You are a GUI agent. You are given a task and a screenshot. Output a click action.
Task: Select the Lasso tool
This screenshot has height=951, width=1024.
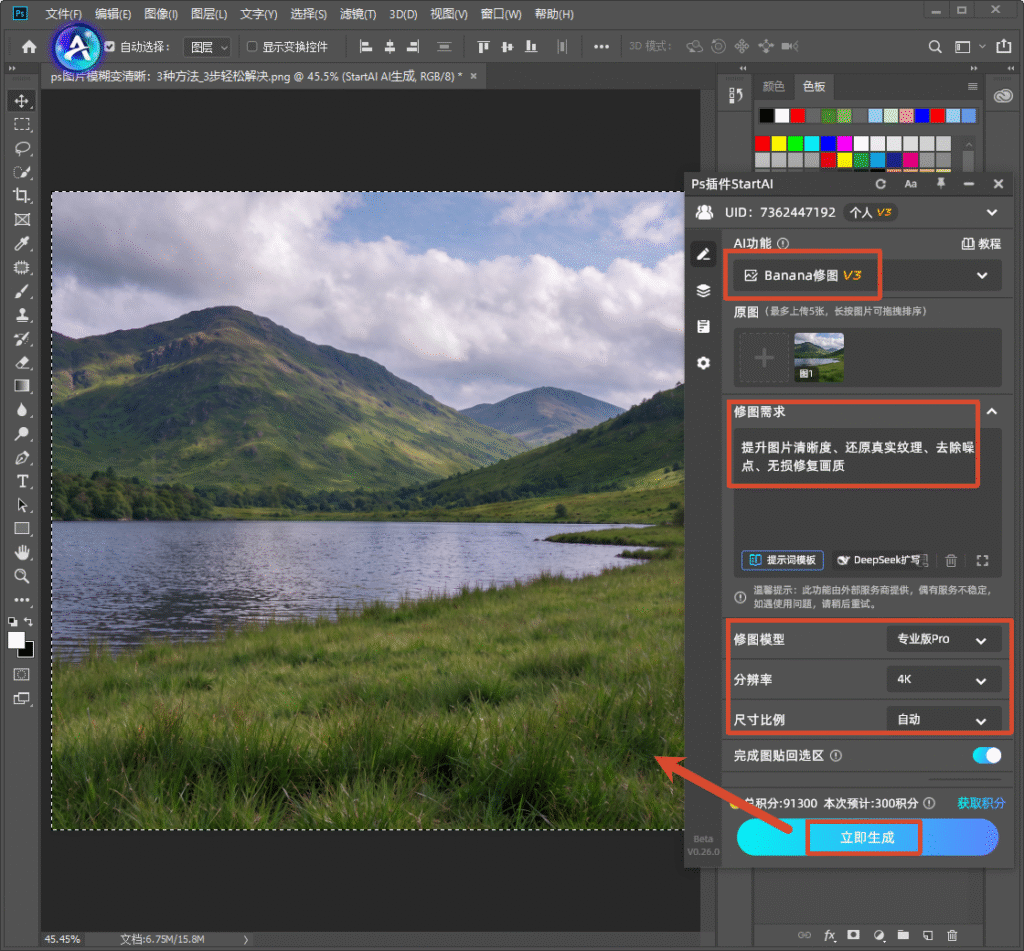point(22,148)
